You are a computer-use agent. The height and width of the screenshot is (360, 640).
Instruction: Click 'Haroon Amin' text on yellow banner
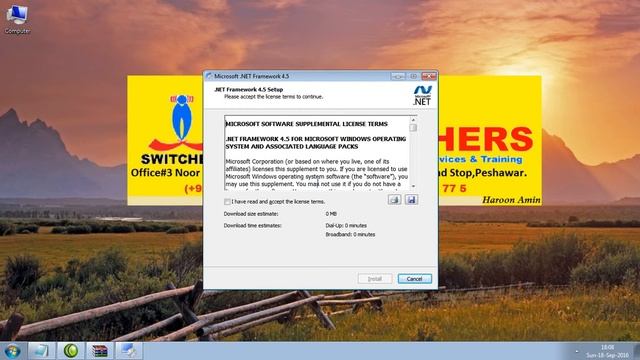point(511,200)
